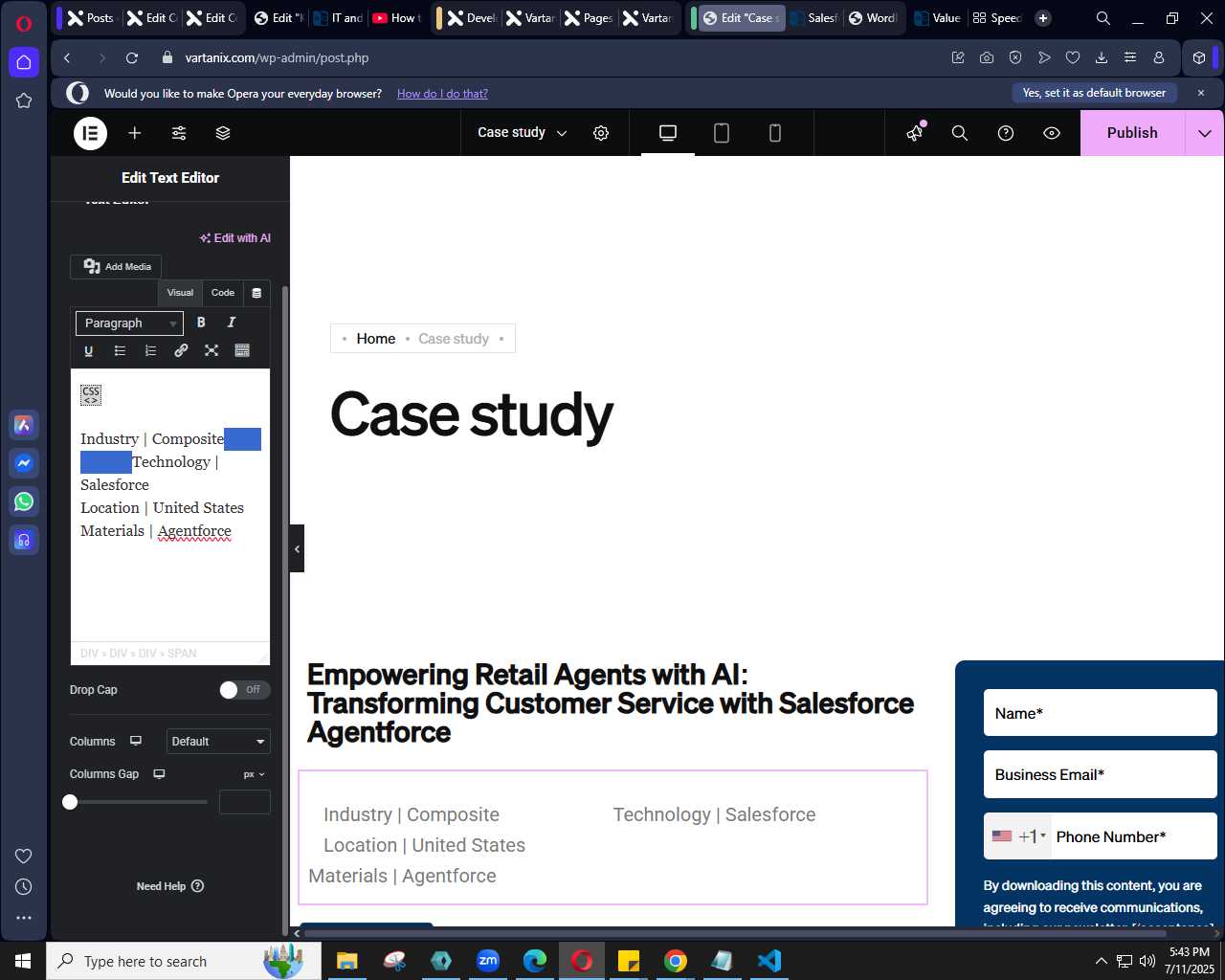Click Edit with AI link
Screen dimensions: 1225x980
point(235,238)
